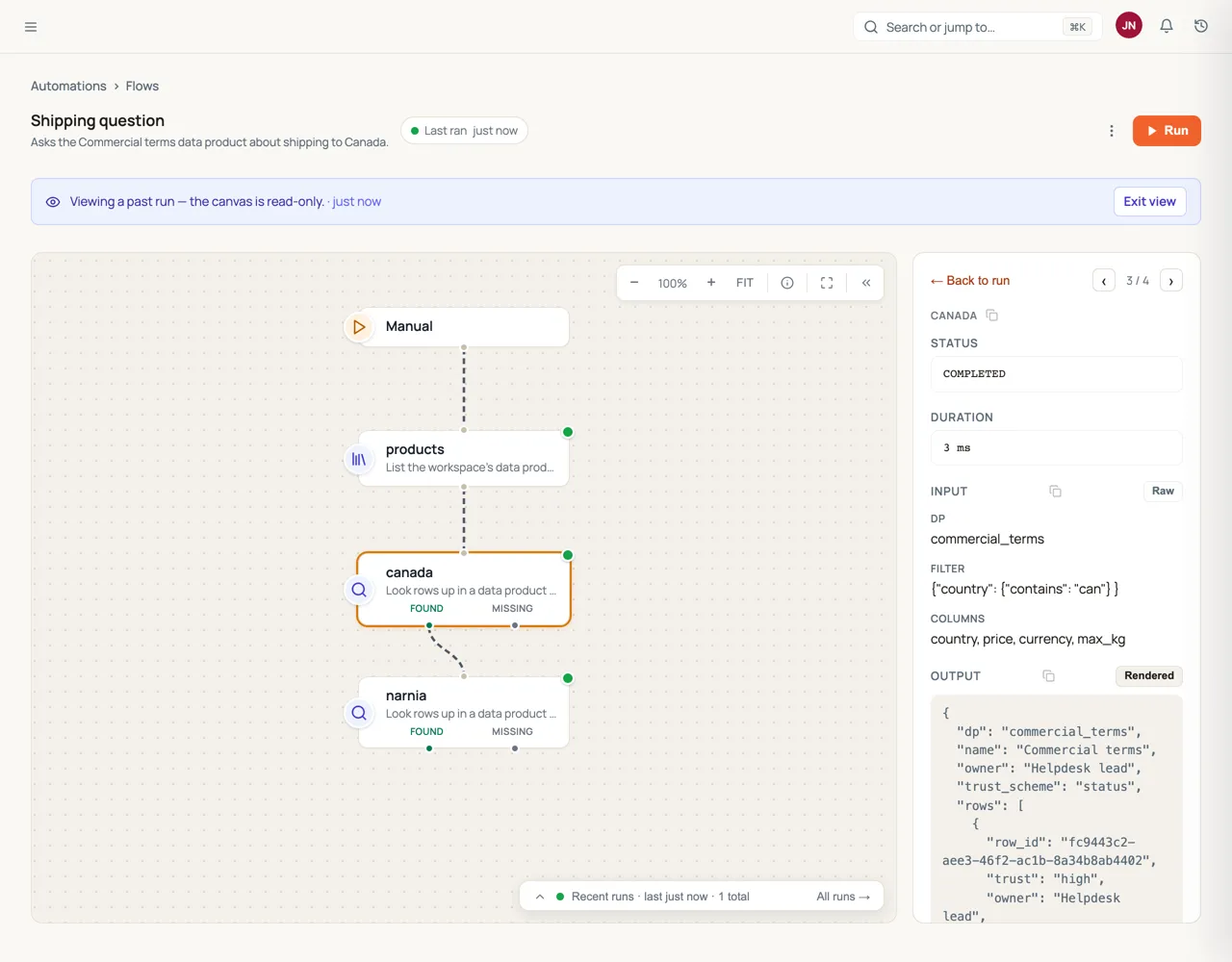Open the three-dot more options menu
The height and width of the screenshot is (962, 1232).
[x=1112, y=131]
